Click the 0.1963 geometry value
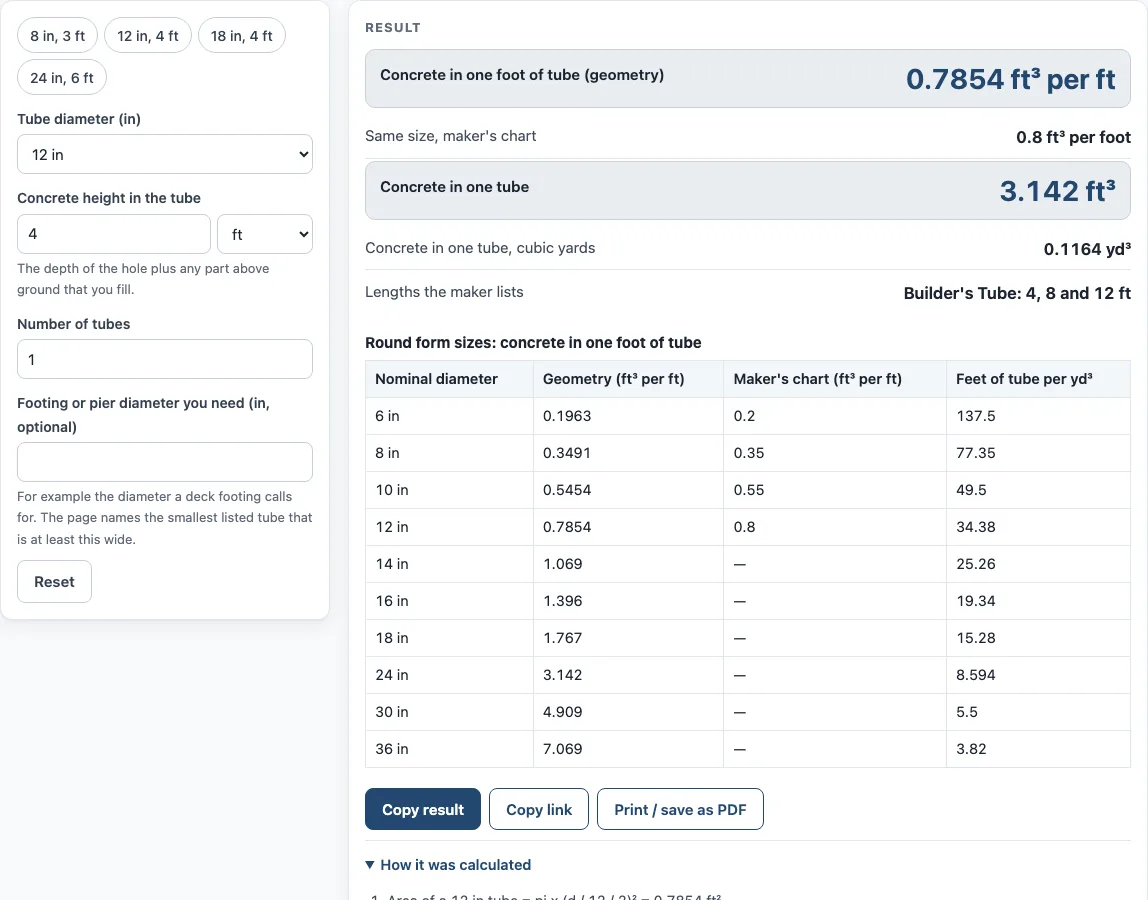The height and width of the screenshot is (900, 1148). tap(567, 416)
